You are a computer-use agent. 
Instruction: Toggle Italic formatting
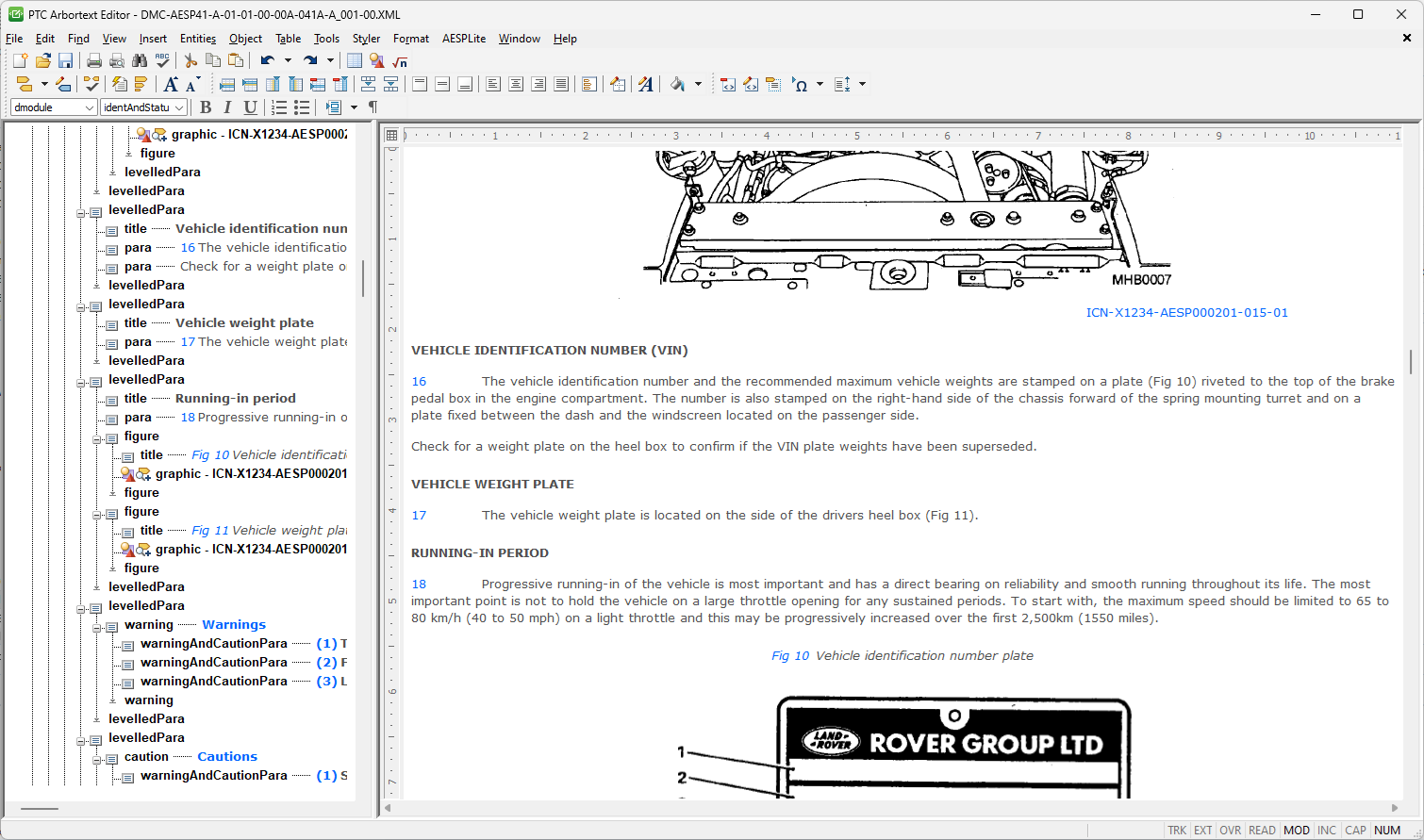tap(227, 107)
